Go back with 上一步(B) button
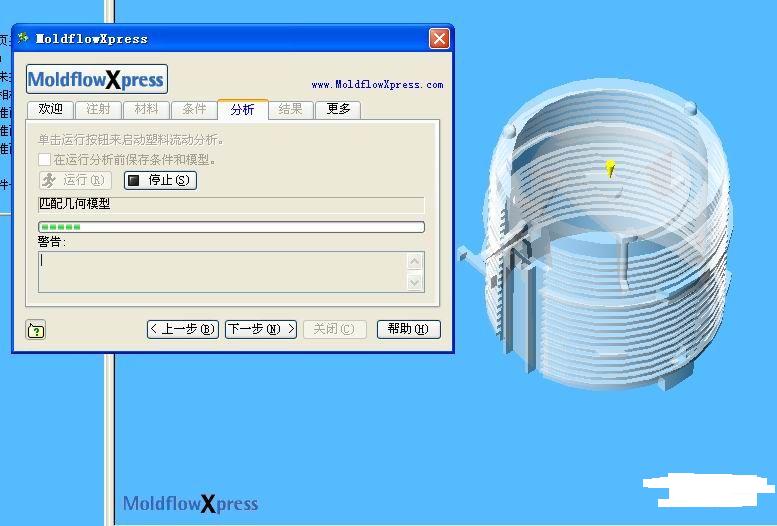 183,329
